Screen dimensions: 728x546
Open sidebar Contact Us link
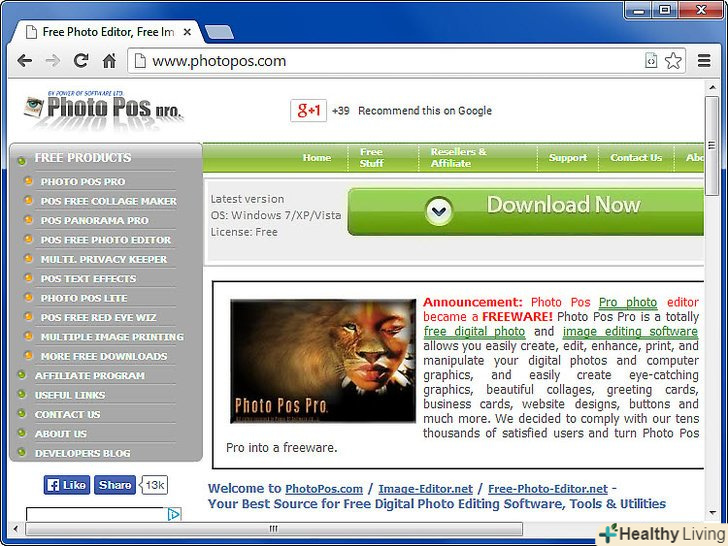[x=67, y=415]
